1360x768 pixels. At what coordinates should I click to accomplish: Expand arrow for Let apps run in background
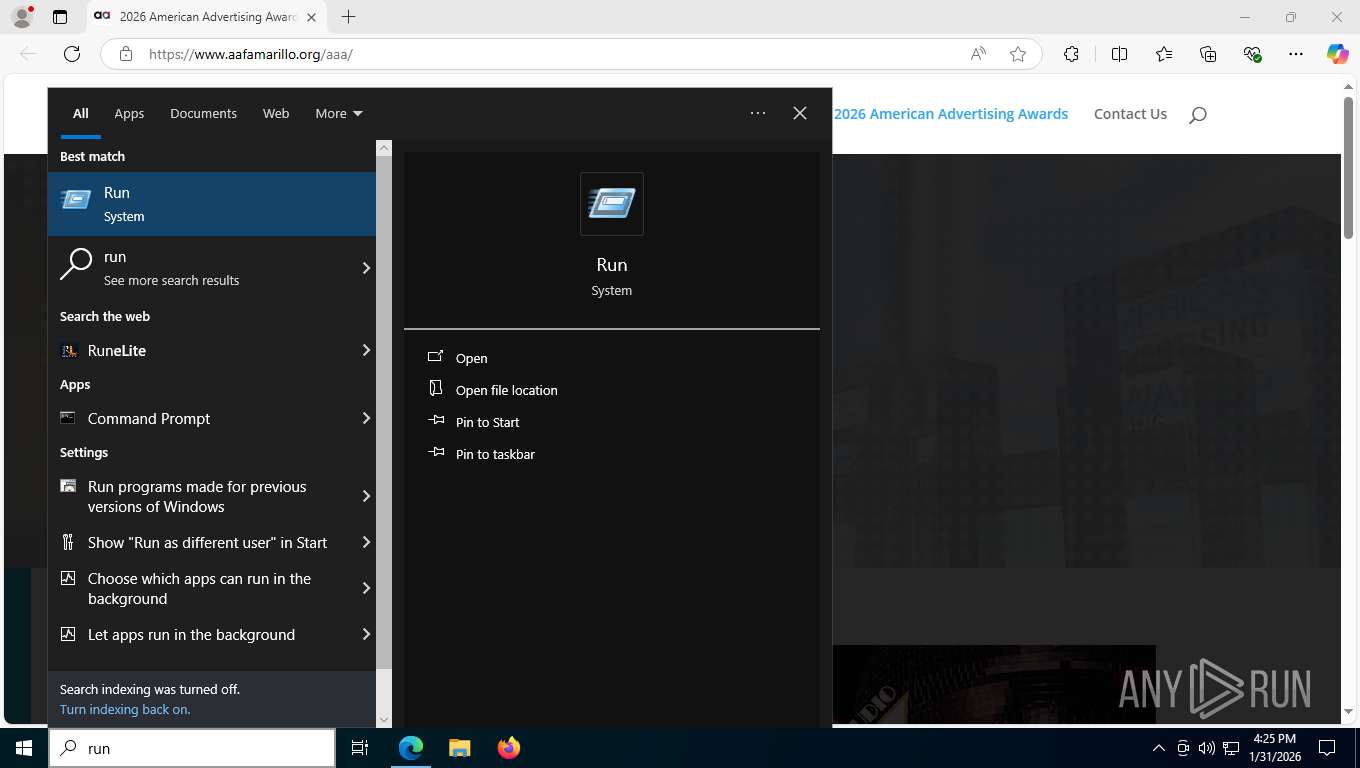(x=366, y=634)
